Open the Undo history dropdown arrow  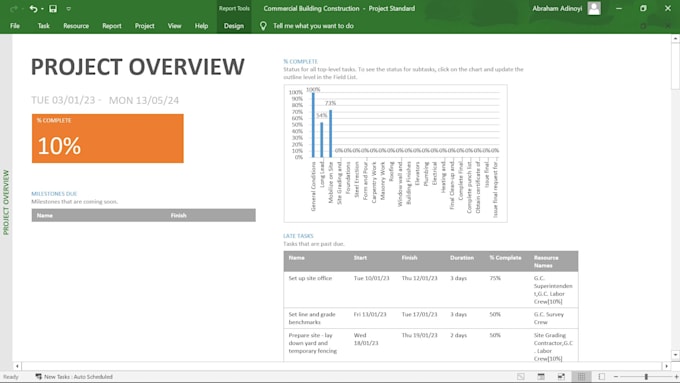pyautogui.click(x=42, y=9)
